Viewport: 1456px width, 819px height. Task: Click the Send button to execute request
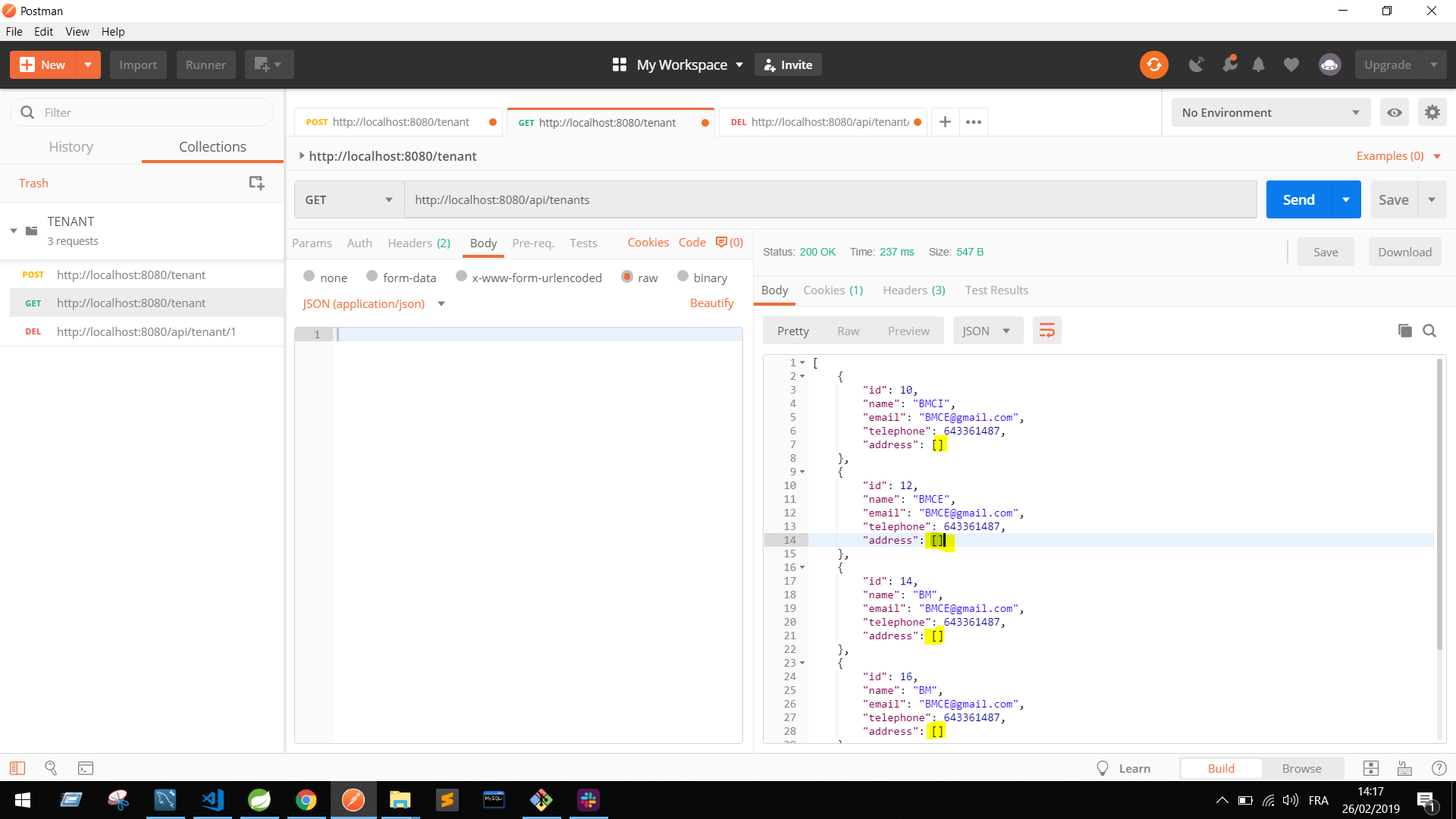[1299, 199]
